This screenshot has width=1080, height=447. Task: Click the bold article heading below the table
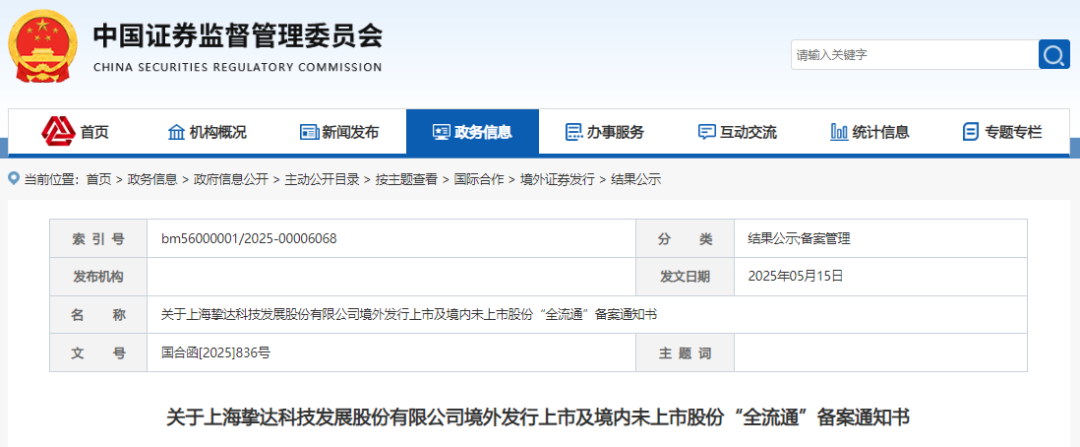(x=538, y=418)
